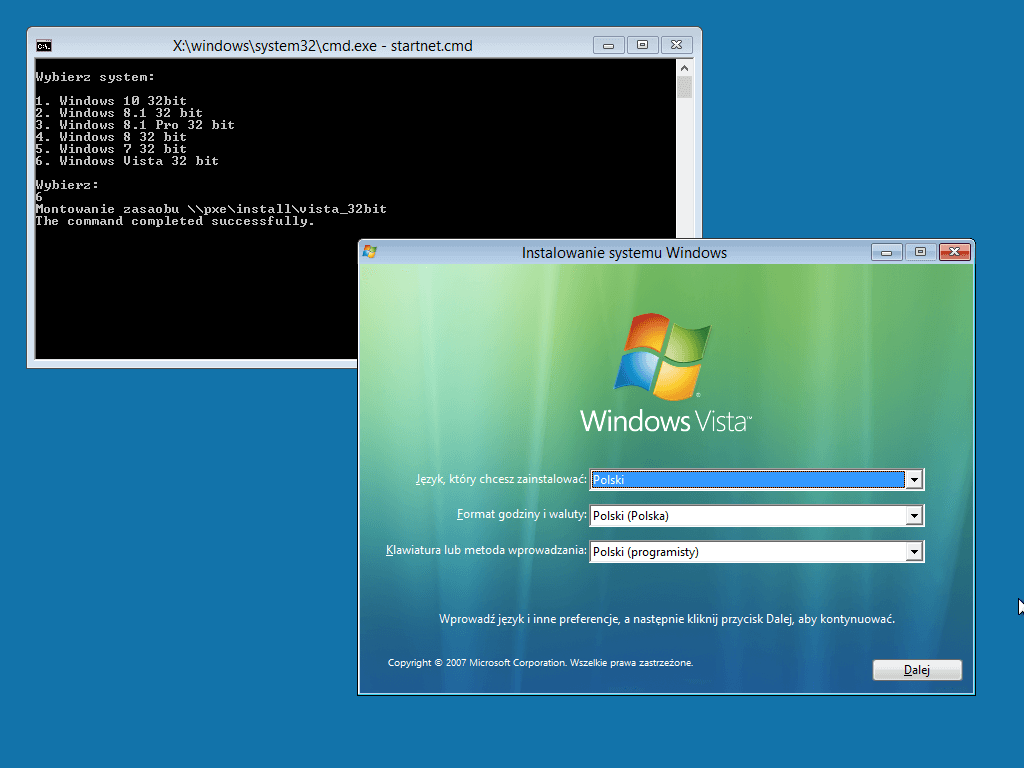The height and width of the screenshot is (768, 1024).
Task: Click the 'Windows Vista 32 bit' menu line
Action: point(127,161)
